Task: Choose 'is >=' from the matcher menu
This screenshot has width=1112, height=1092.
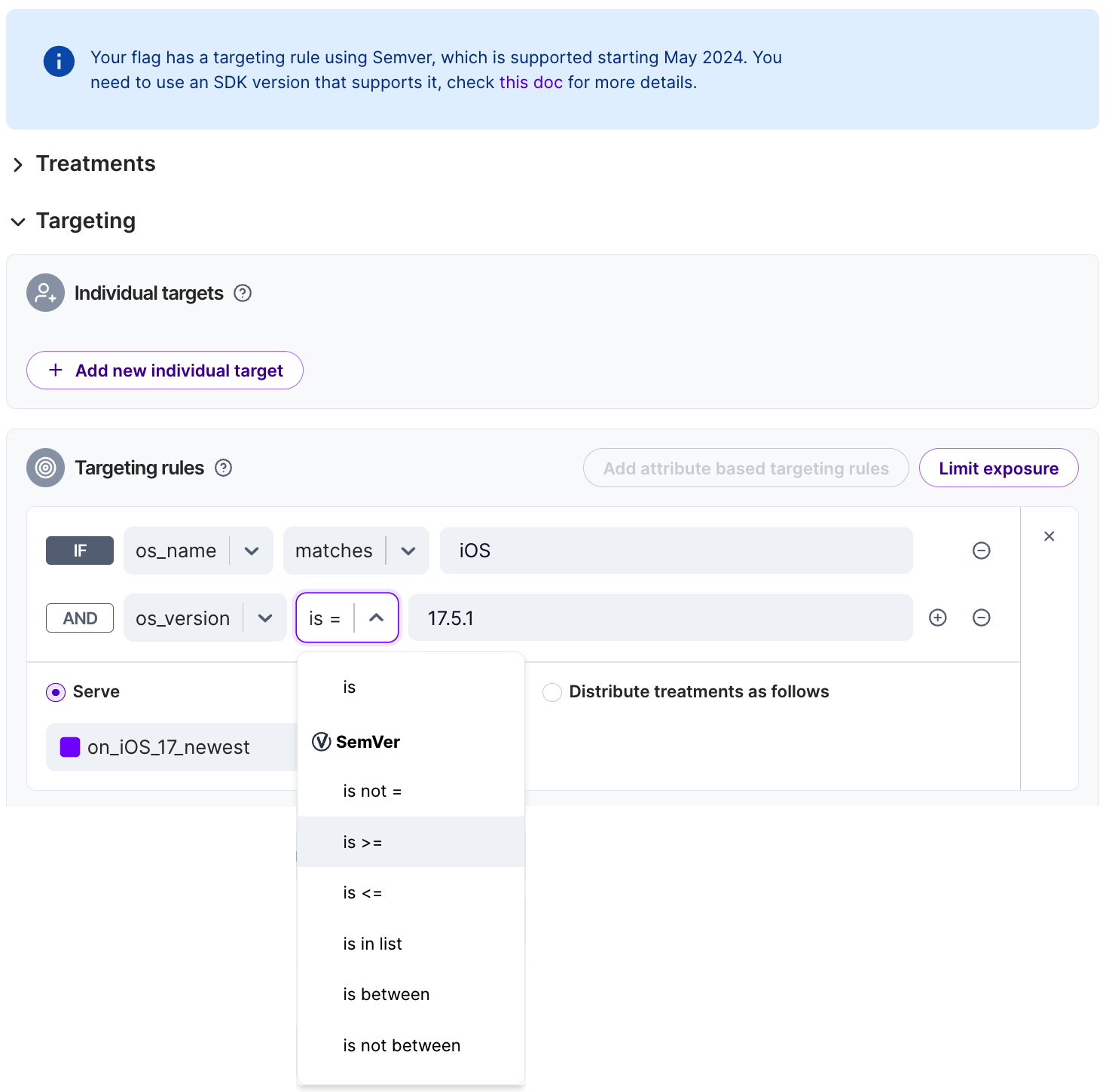Action: 411,842
